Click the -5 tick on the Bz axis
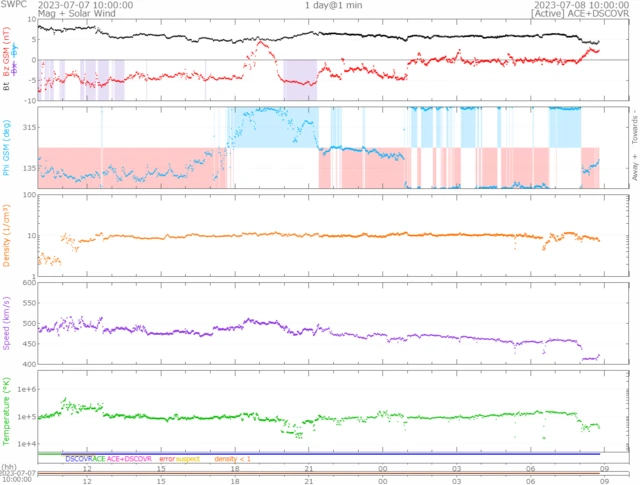 click(32, 80)
